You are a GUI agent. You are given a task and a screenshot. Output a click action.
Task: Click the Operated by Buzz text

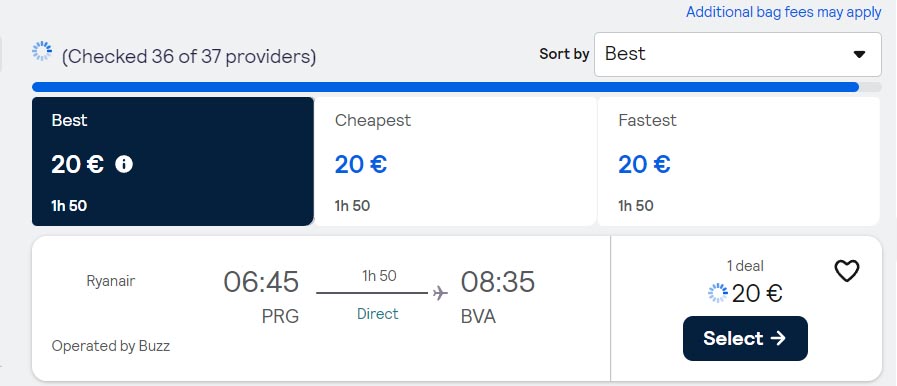point(110,346)
